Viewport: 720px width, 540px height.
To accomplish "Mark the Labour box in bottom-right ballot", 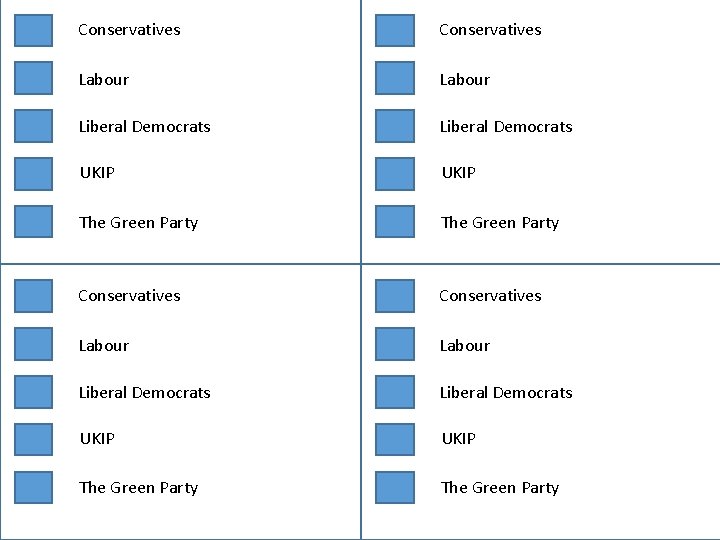I will click(395, 344).
